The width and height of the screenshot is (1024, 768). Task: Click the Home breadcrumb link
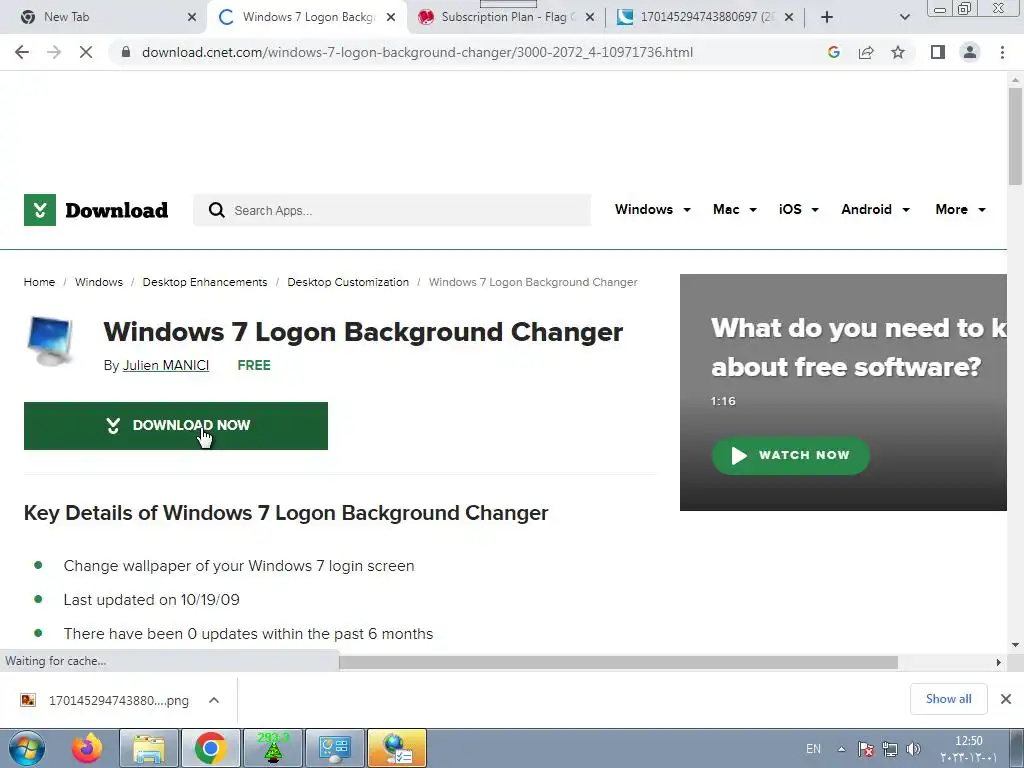click(x=39, y=282)
